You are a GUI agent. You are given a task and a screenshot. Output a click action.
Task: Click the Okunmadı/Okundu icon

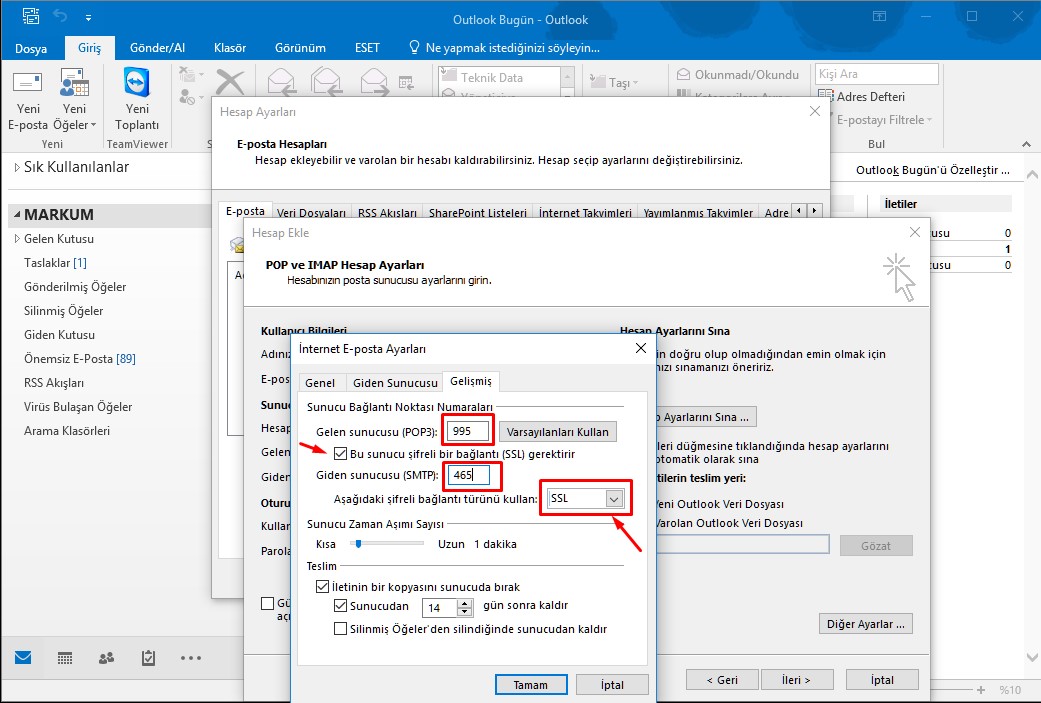point(683,74)
